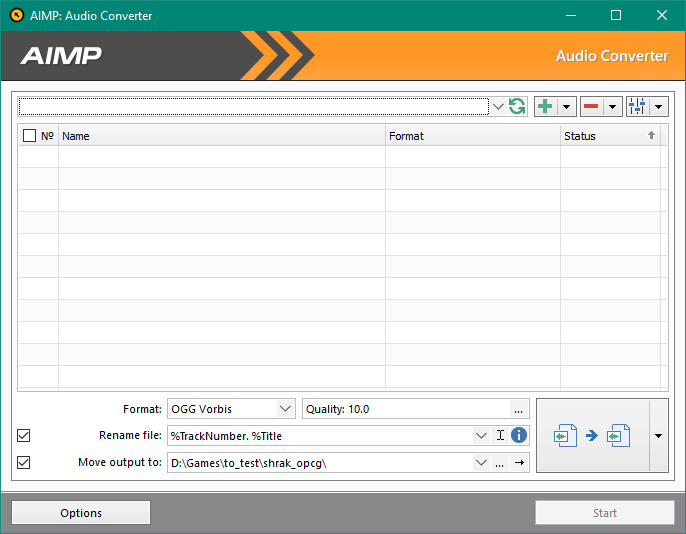
Task: Open Quality settings via ellipsis button
Action: click(x=518, y=408)
